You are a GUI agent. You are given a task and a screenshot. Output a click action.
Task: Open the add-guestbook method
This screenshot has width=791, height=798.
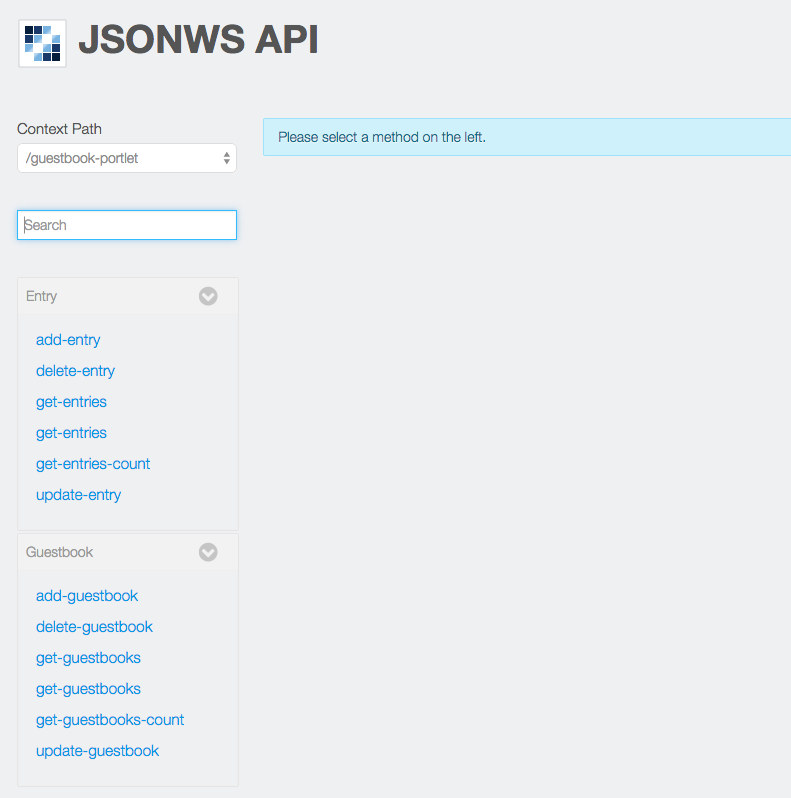point(87,596)
